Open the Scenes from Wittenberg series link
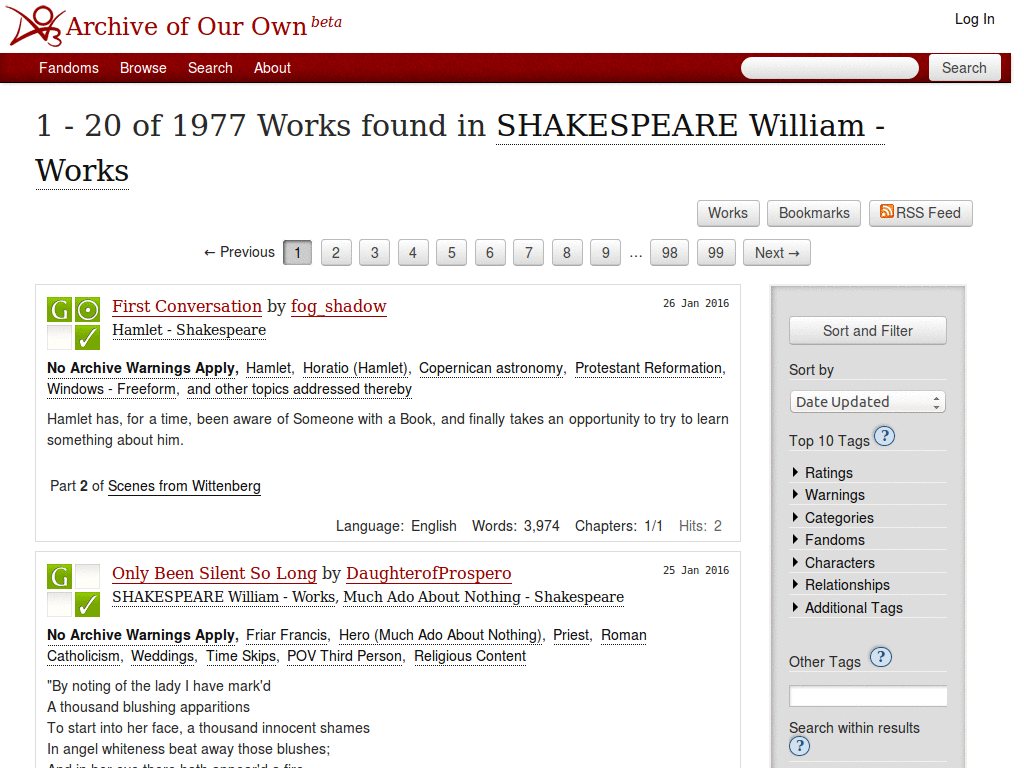This screenshot has height=768, width=1024. (184, 486)
